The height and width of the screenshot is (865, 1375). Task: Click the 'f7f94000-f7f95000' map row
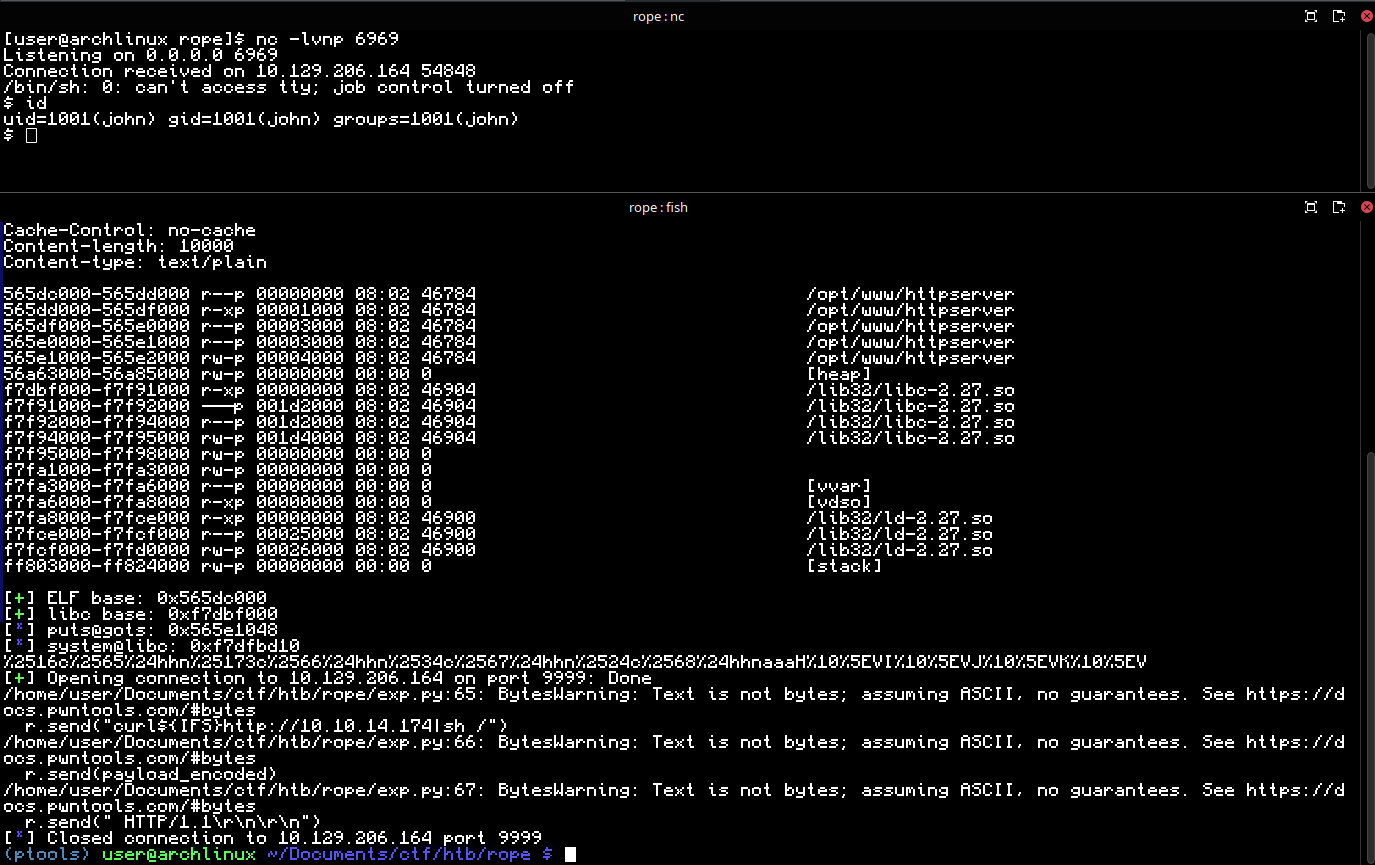[x=508, y=438]
